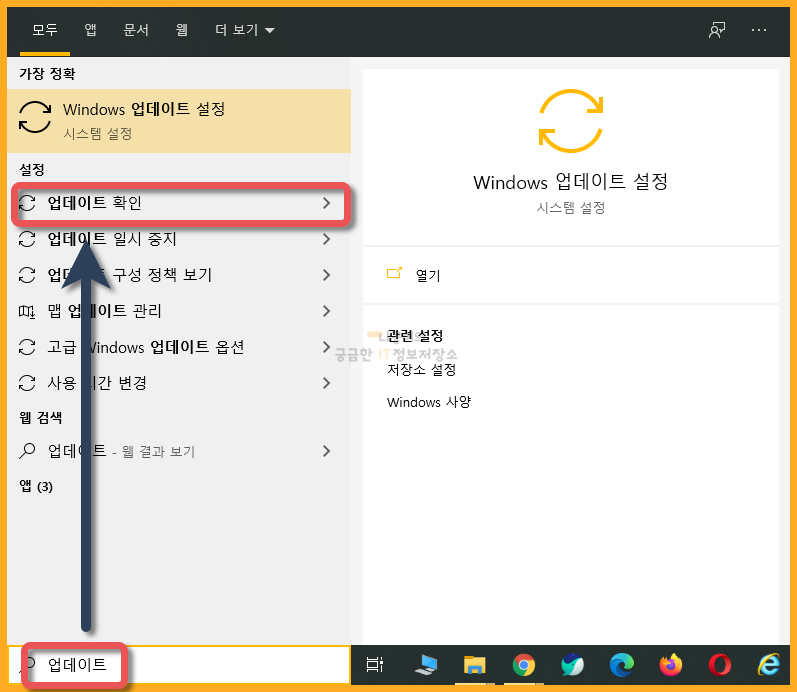
Task: Open 고급 Windows 업데이트 옵션 result
Action: pos(179,347)
